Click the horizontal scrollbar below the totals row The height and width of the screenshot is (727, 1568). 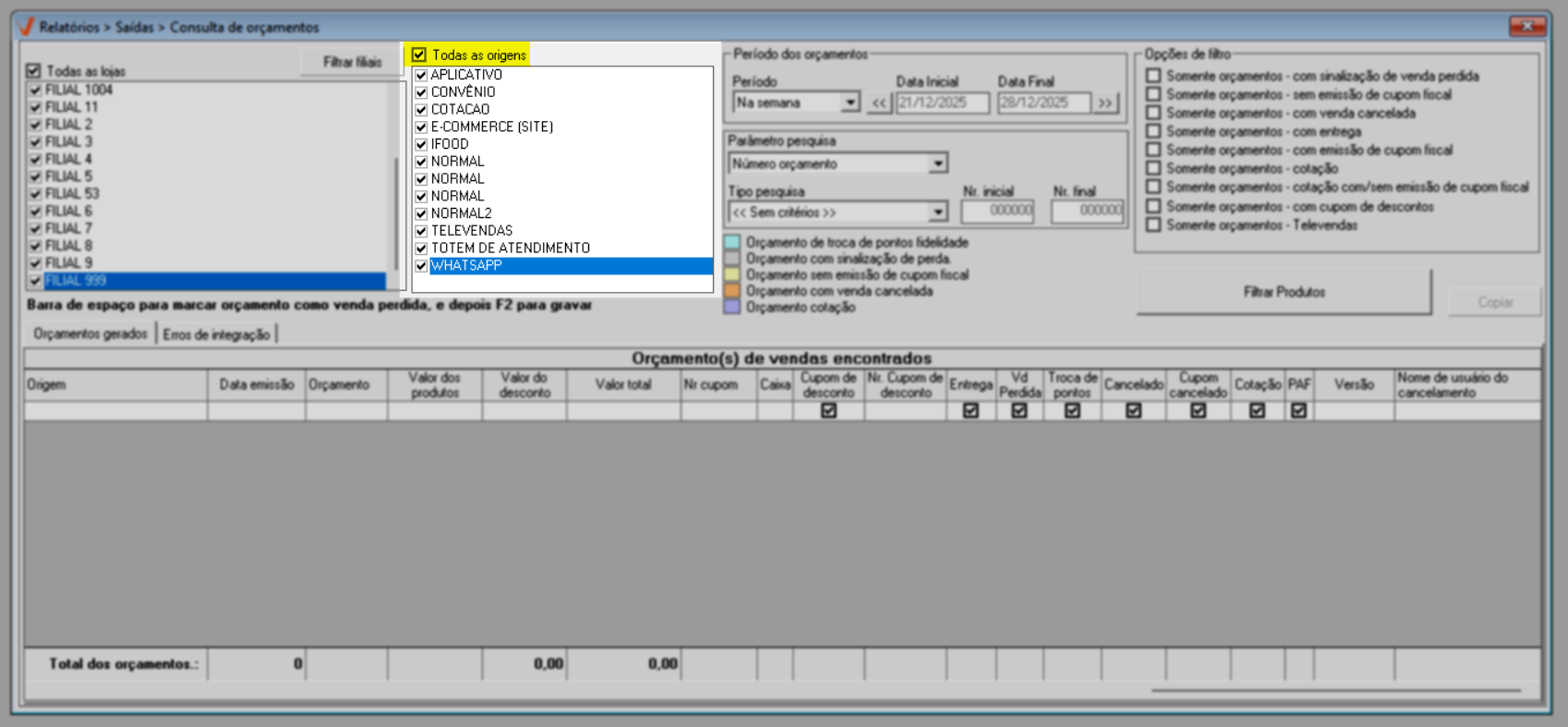[1335, 690]
